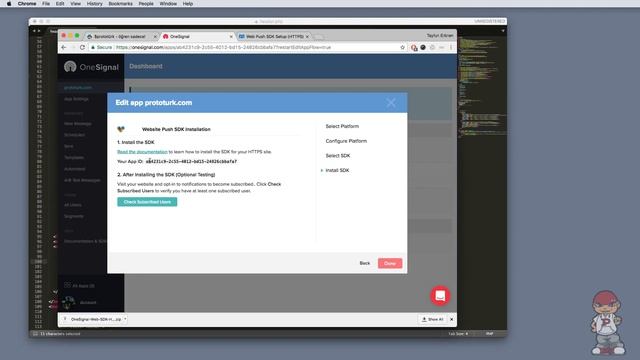Open the Bookmarks menu
Screen dimensions: 640x360
pos(120,4)
